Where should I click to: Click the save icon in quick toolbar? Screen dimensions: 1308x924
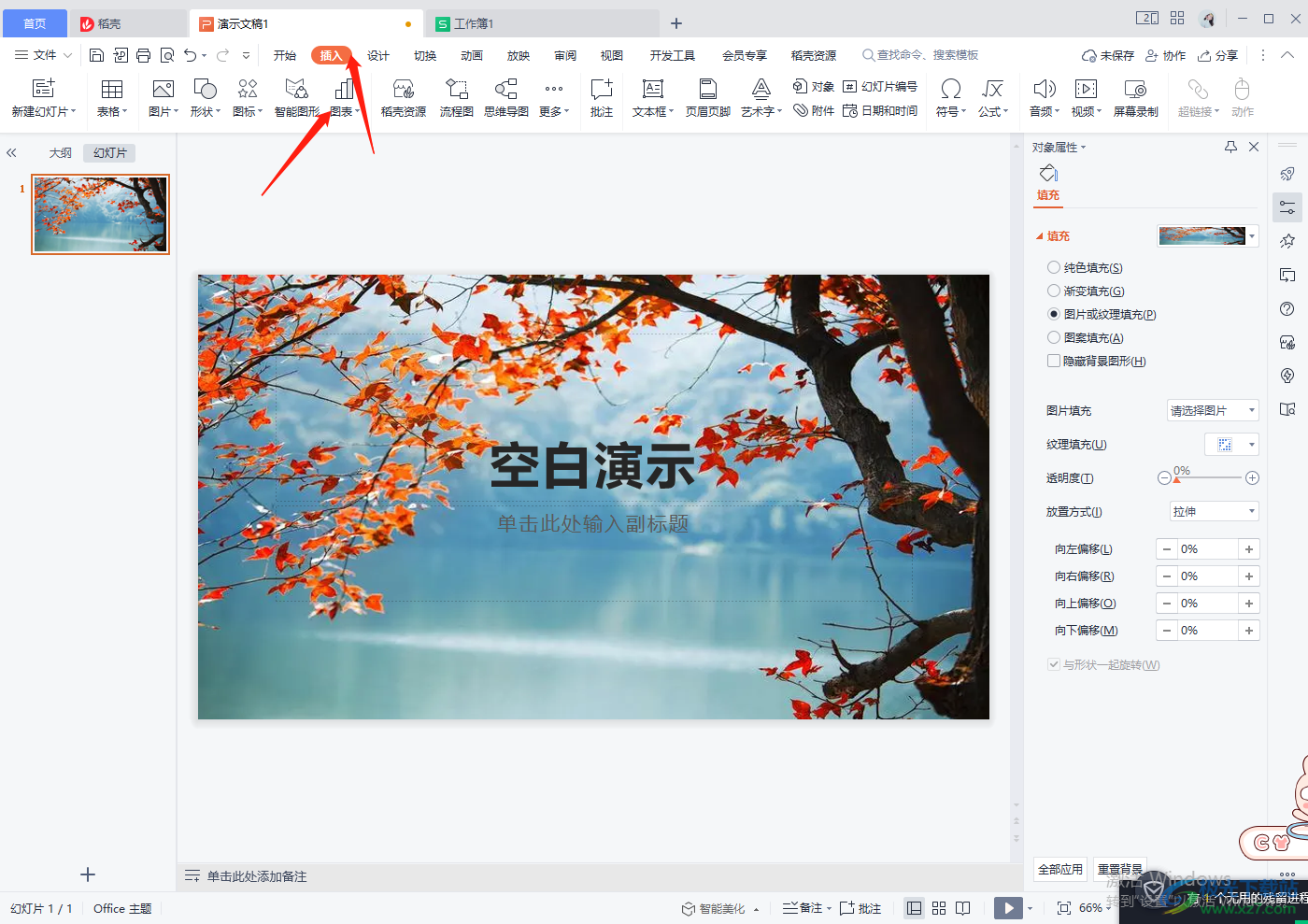point(96,55)
